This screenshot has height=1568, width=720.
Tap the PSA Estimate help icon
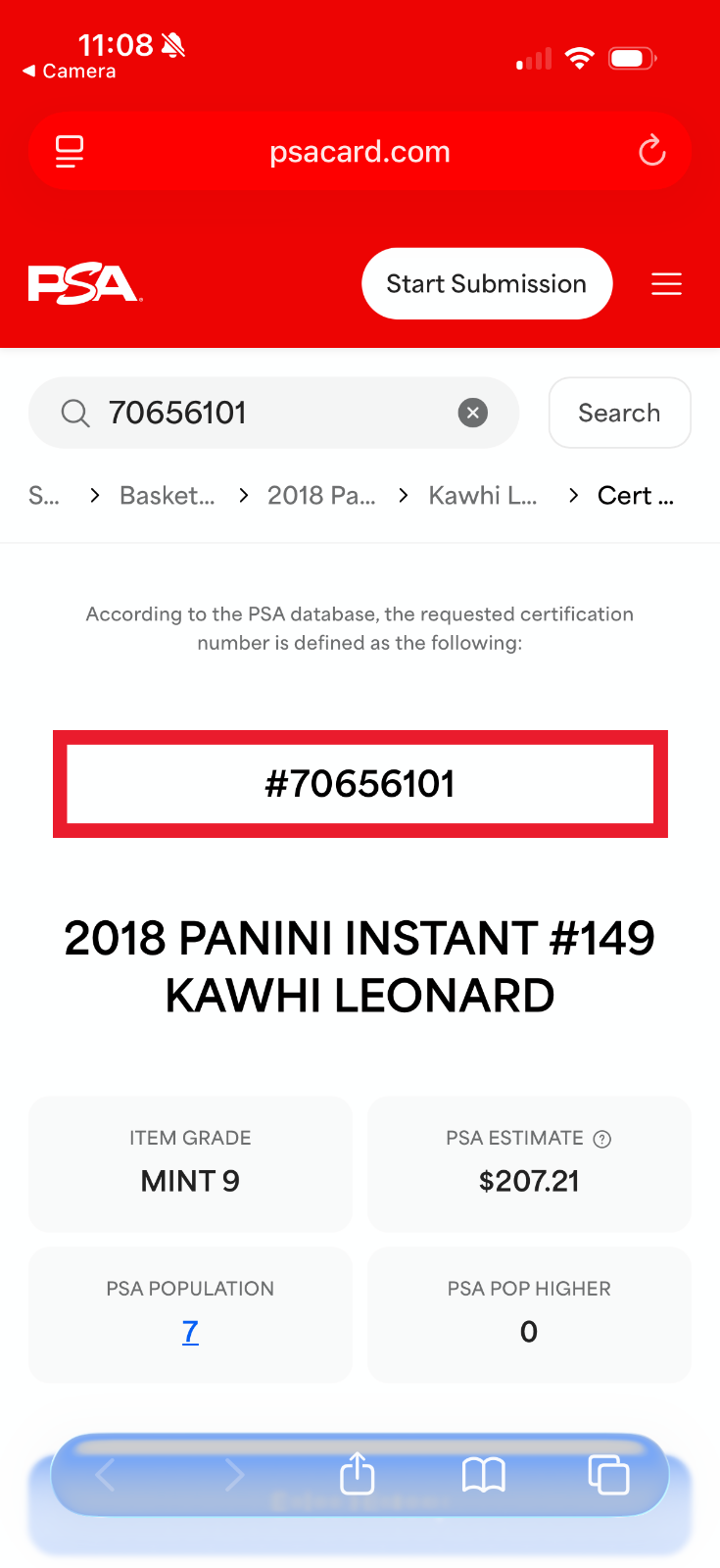click(602, 1139)
